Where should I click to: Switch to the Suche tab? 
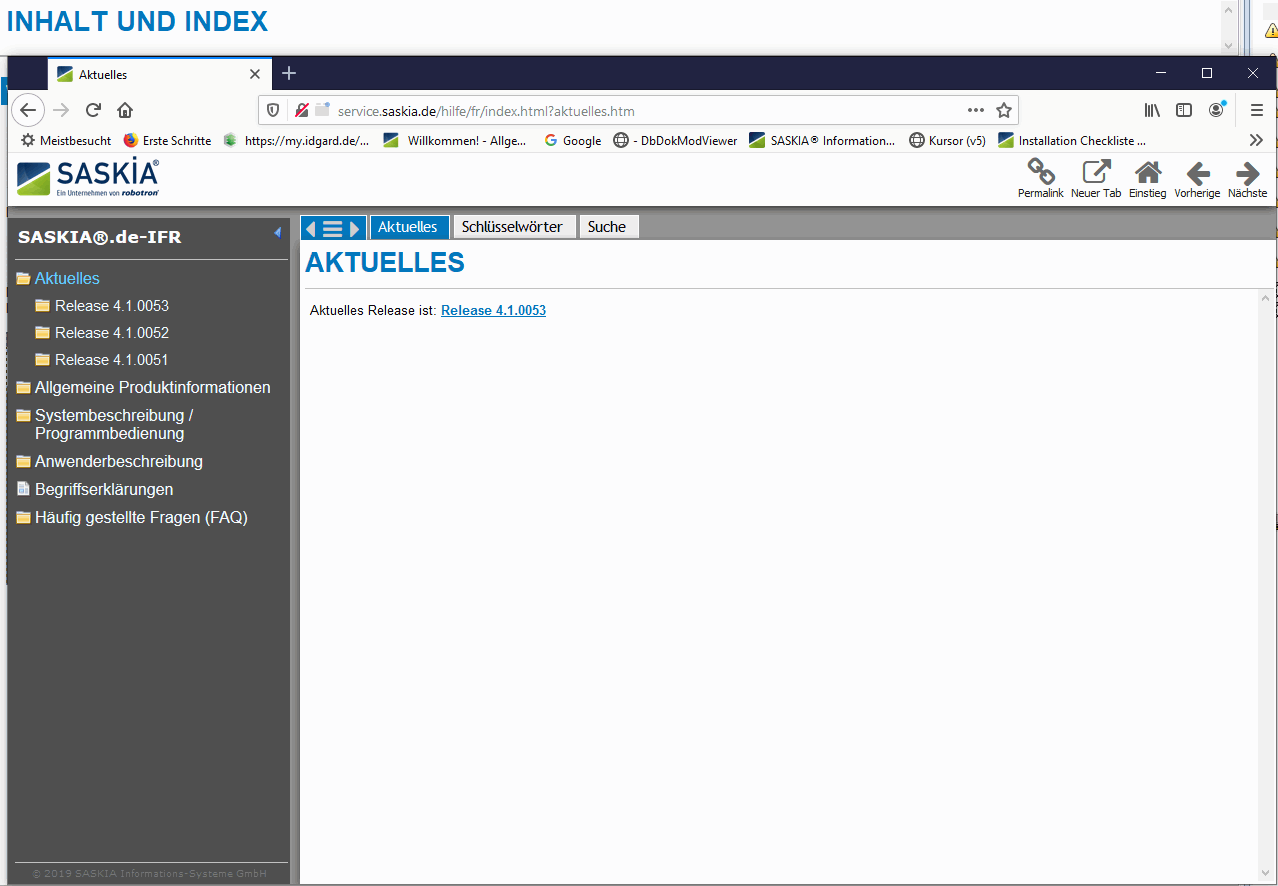(606, 227)
